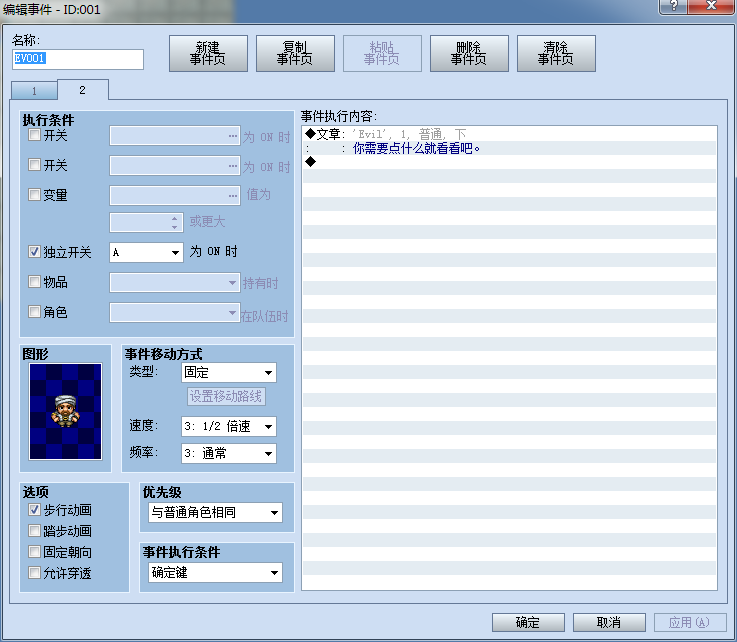Select the empty diamond command line

pyautogui.click(x=510, y=162)
